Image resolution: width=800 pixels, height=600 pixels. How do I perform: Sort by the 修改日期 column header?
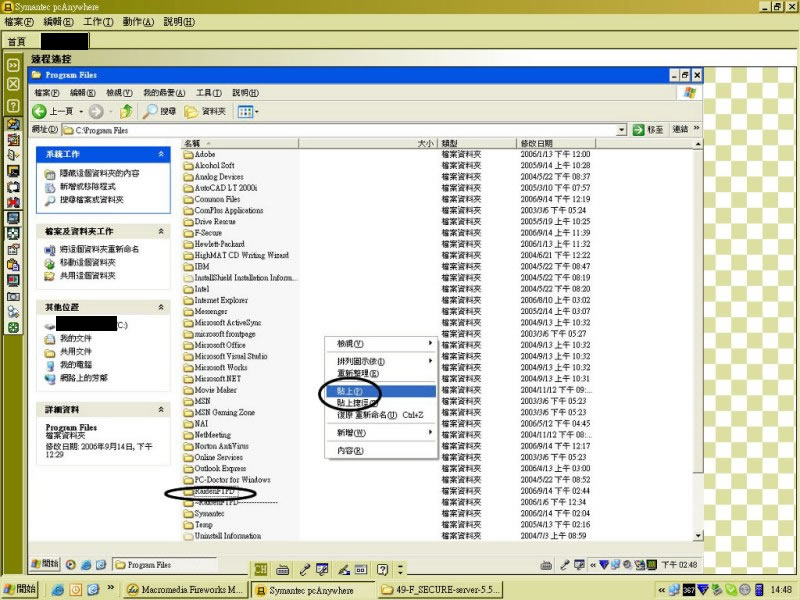click(x=556, y=143)
